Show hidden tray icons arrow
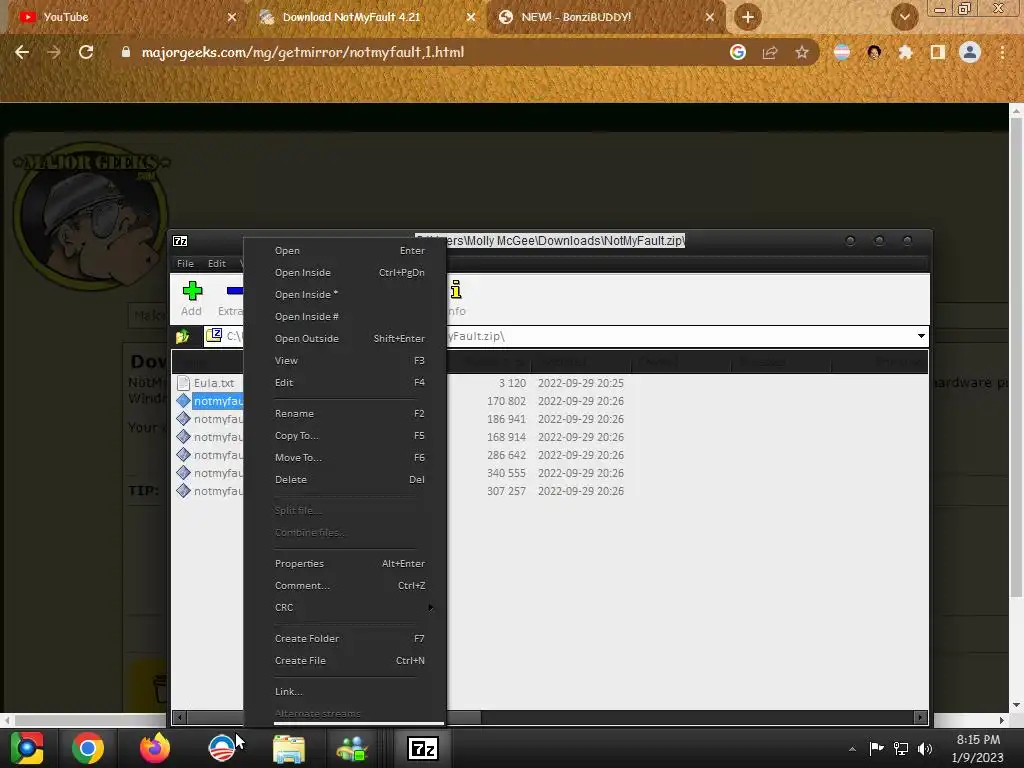 point(852,749)
